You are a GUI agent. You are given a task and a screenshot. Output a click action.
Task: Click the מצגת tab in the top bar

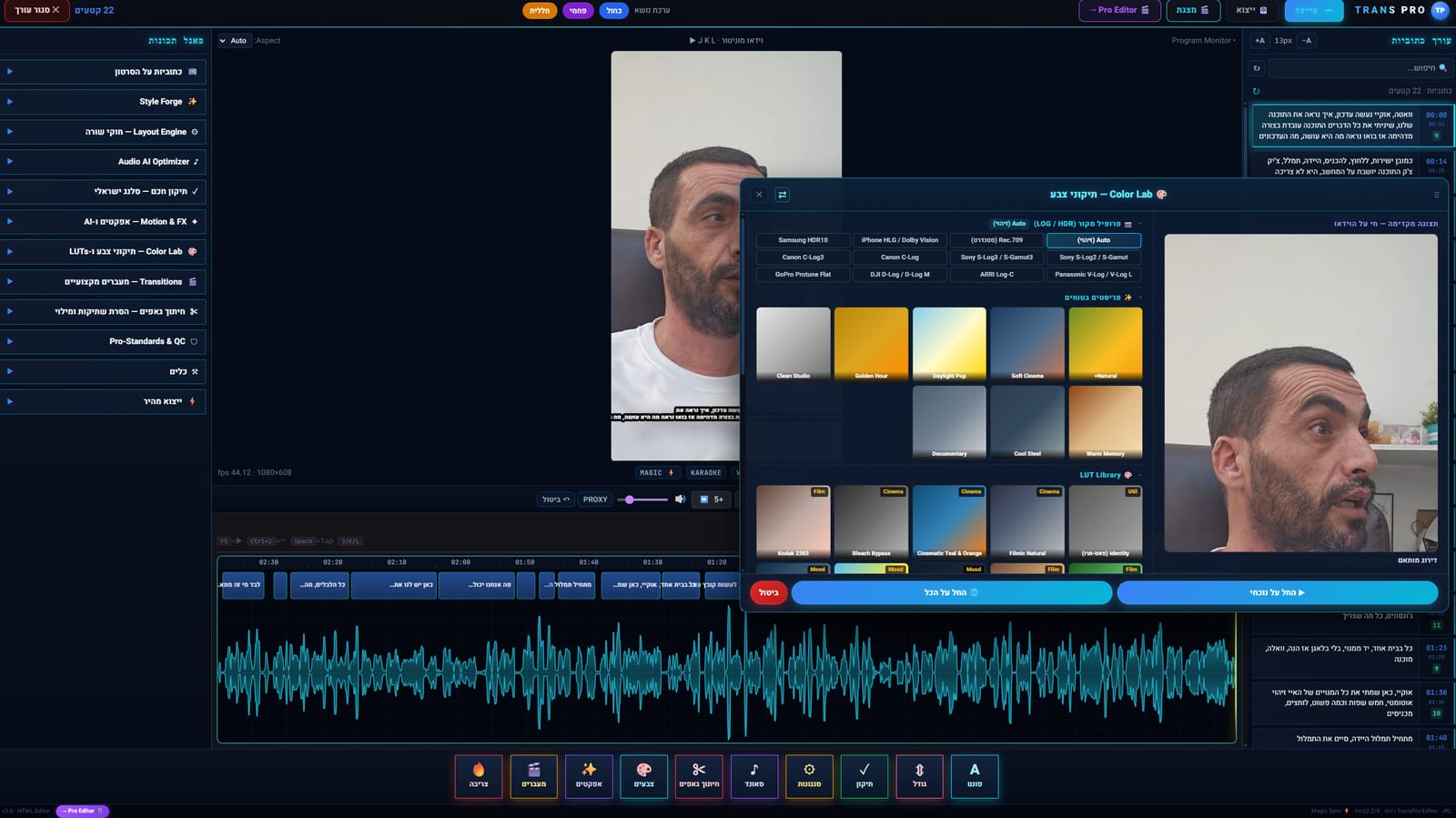[1193, 11]
